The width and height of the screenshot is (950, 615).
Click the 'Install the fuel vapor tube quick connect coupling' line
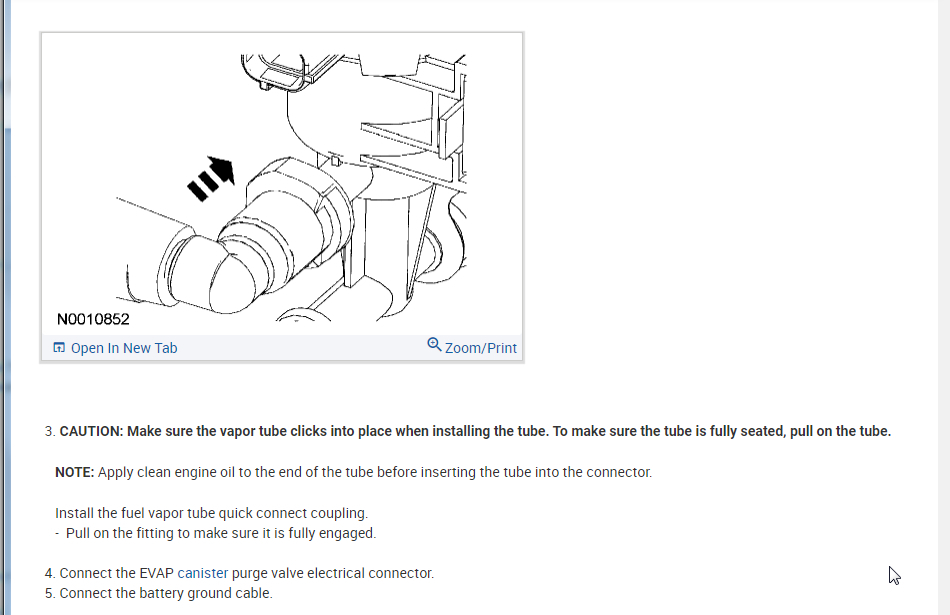[211, 513]
